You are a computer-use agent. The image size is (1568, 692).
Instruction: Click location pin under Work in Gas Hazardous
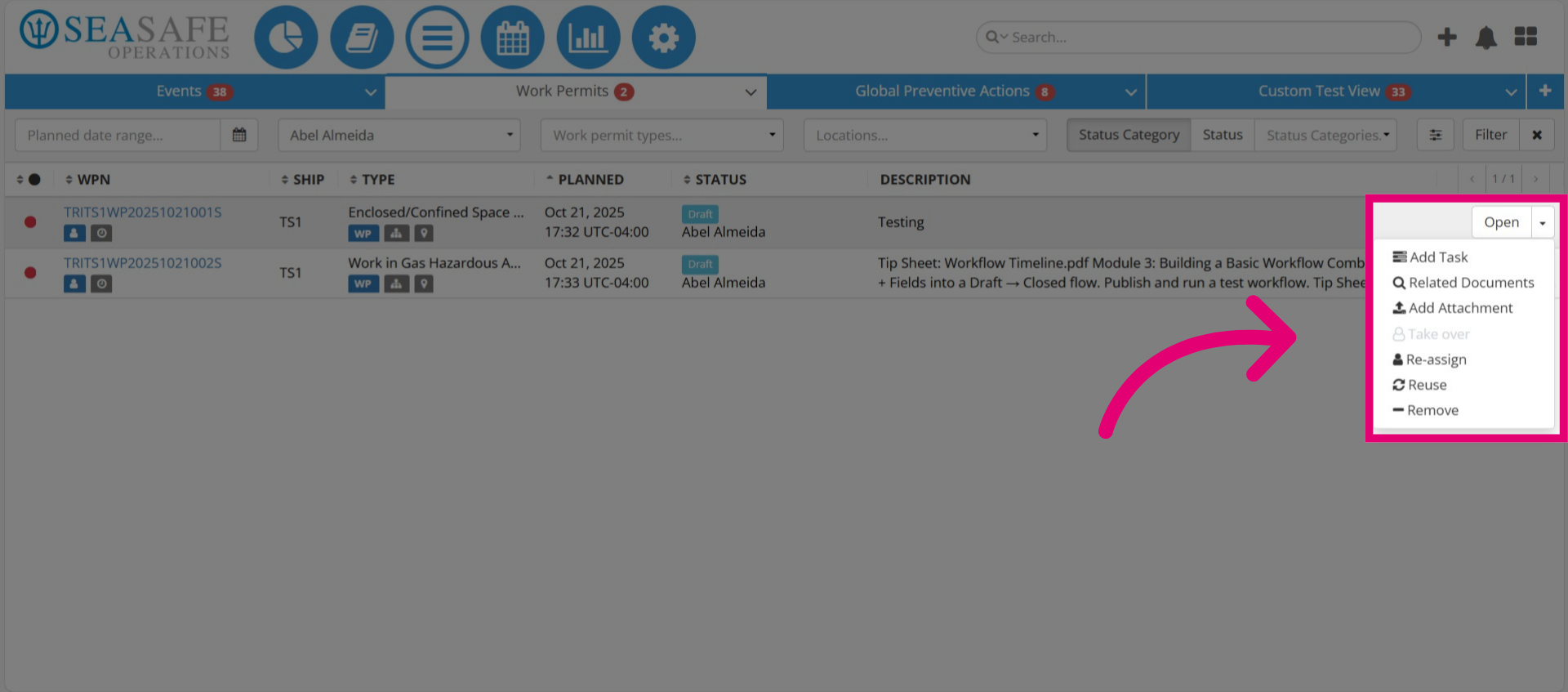point(424,283)
